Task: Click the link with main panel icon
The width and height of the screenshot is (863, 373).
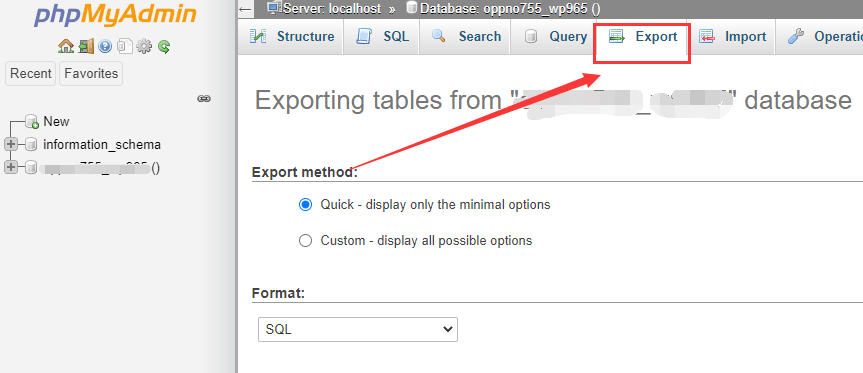Action: coord(204,98)
